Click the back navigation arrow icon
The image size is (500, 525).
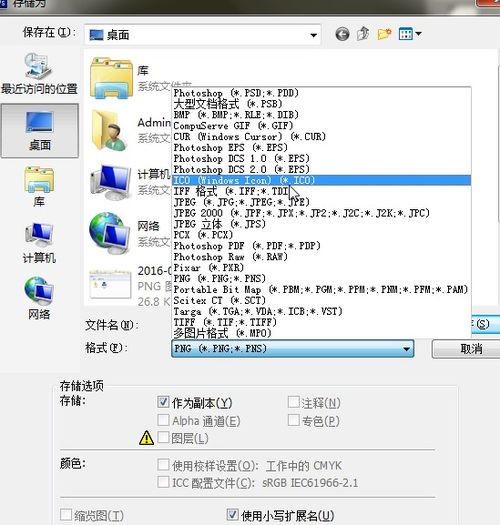[342, 34]
